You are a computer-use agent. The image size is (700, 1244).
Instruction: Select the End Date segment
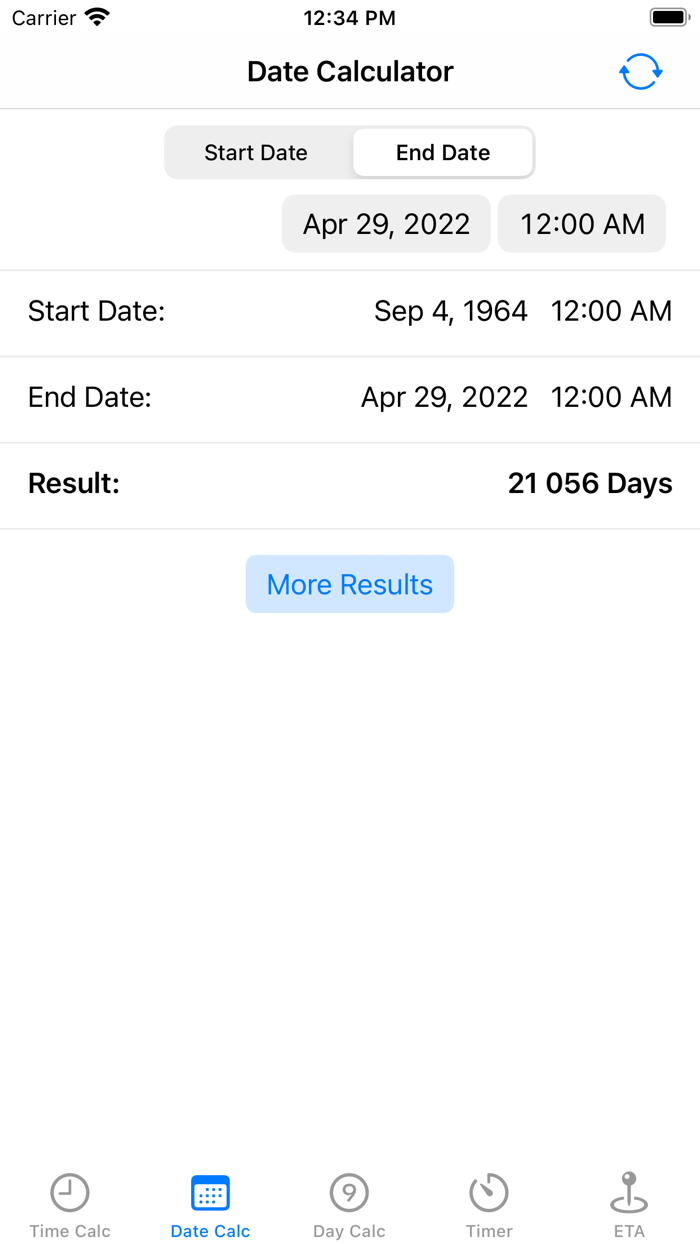[442, 152]
